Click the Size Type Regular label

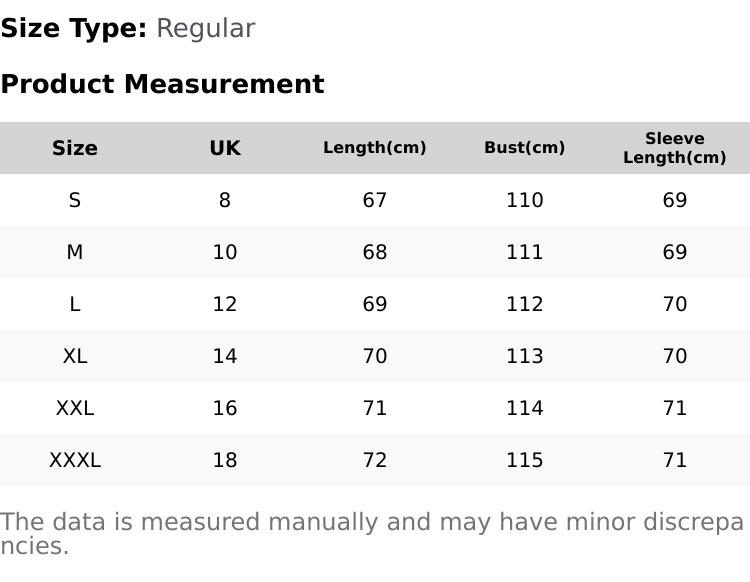pos(128,29)
